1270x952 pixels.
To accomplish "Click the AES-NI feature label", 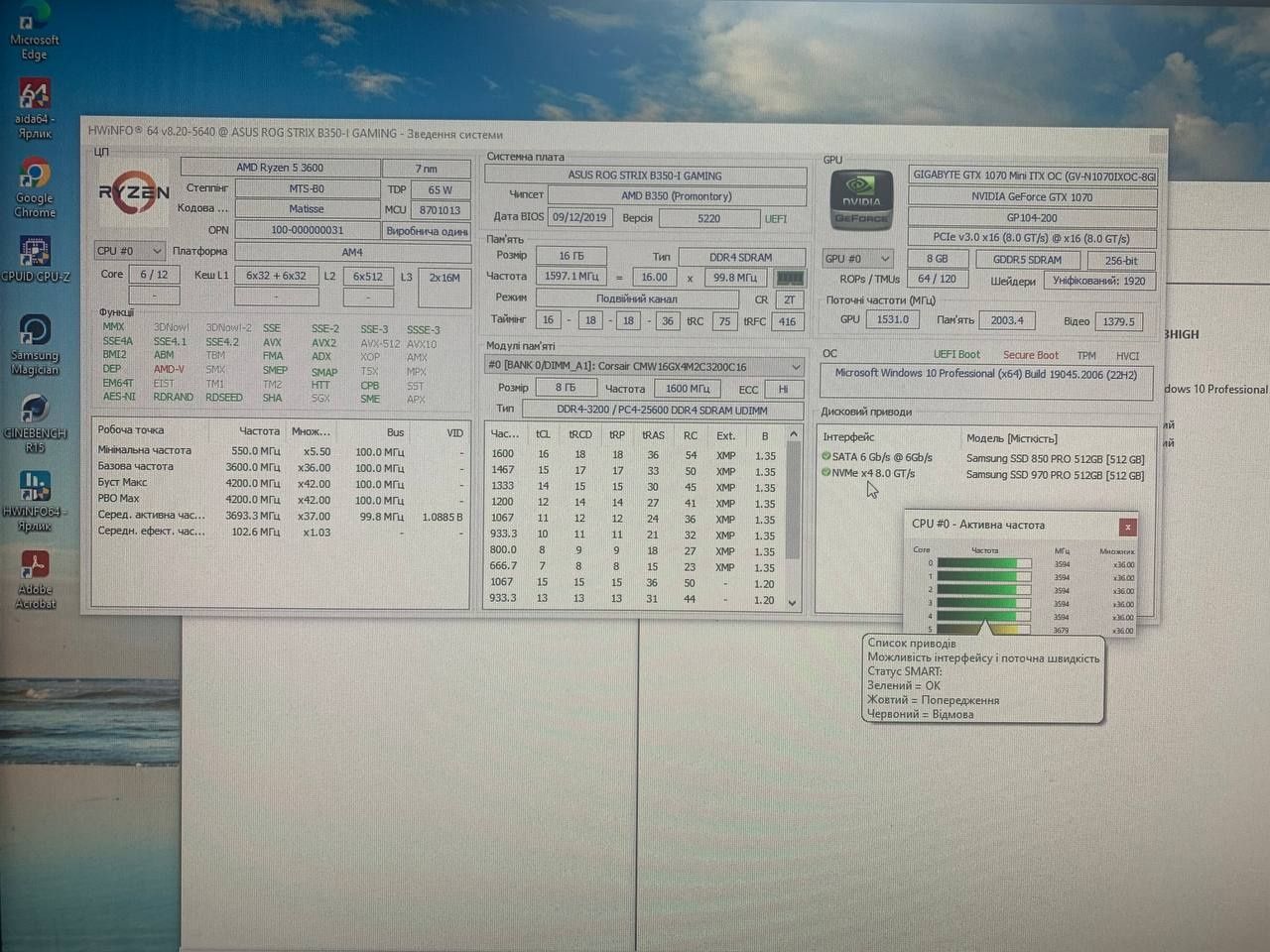I will (119, 397).
